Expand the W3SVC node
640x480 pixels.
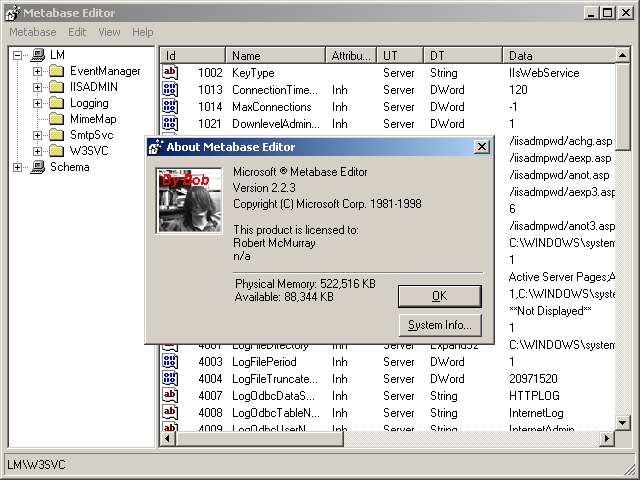tap(37, 151)
